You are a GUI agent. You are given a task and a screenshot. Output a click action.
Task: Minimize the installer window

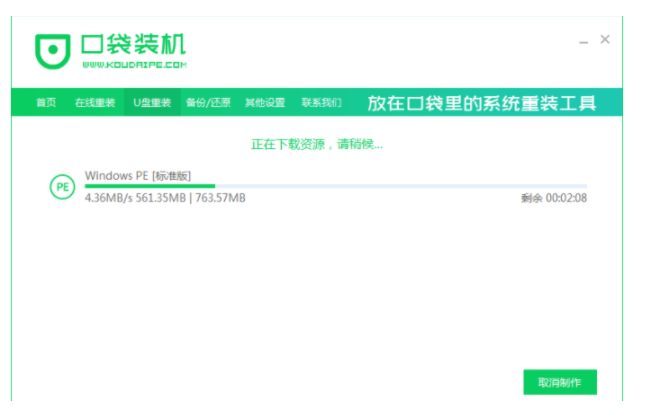coord(583,41)
